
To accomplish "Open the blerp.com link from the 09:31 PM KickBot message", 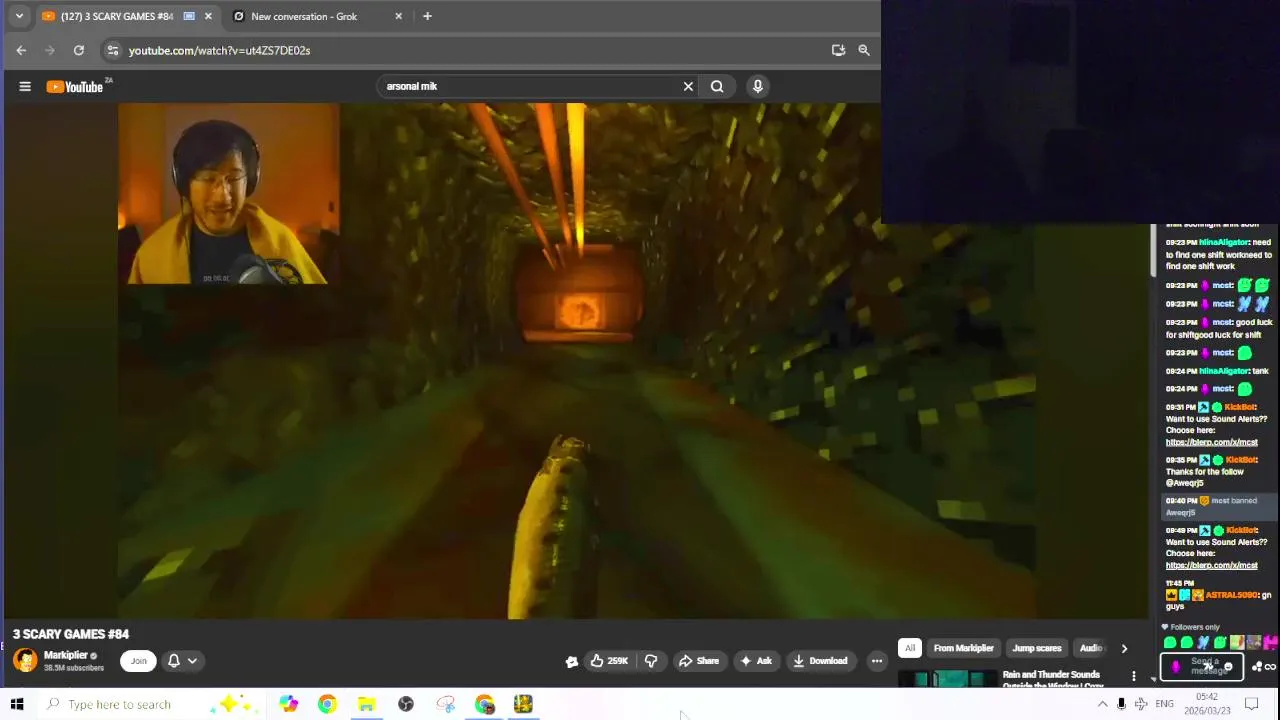I will pyautogui.click(x=1211, y=442).
